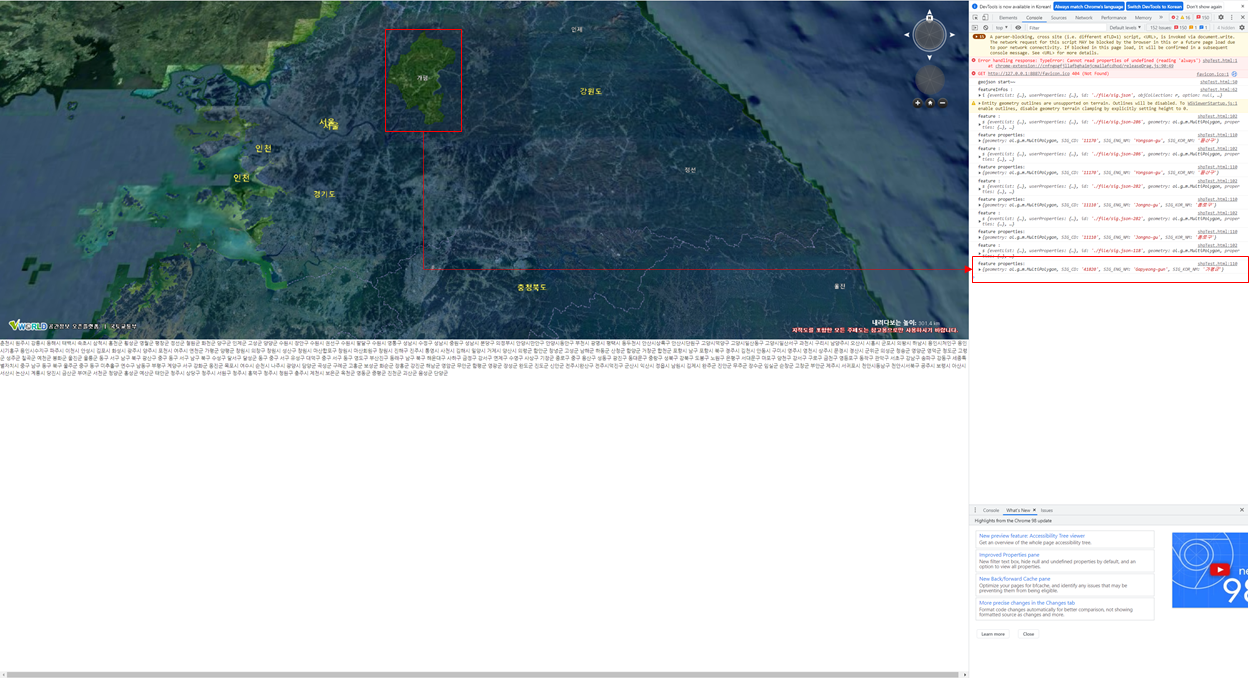Image resolution: width=1249 pixels, height=678 pixels.
Task: Clear the console with the clear icon
Action: point(985,28)
